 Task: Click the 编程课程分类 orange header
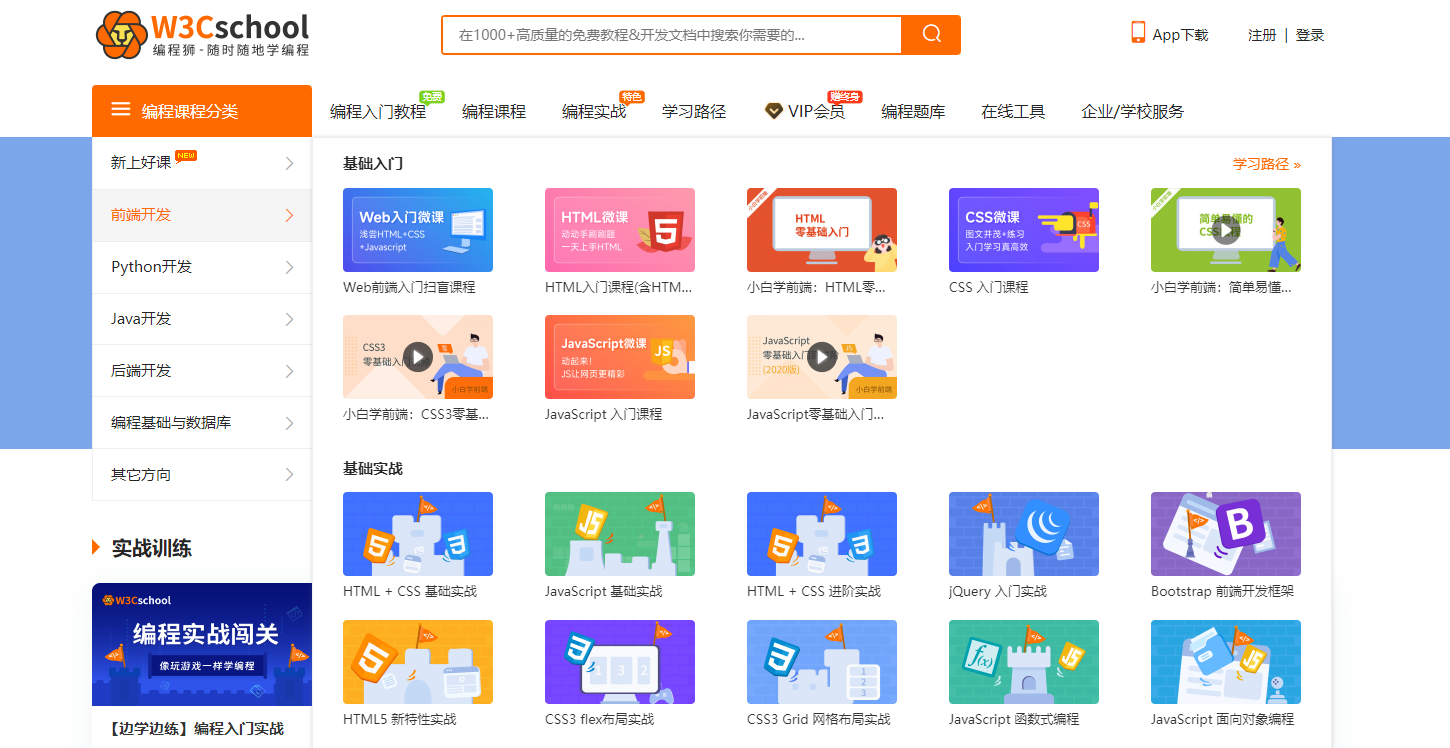tap(202, 111)
